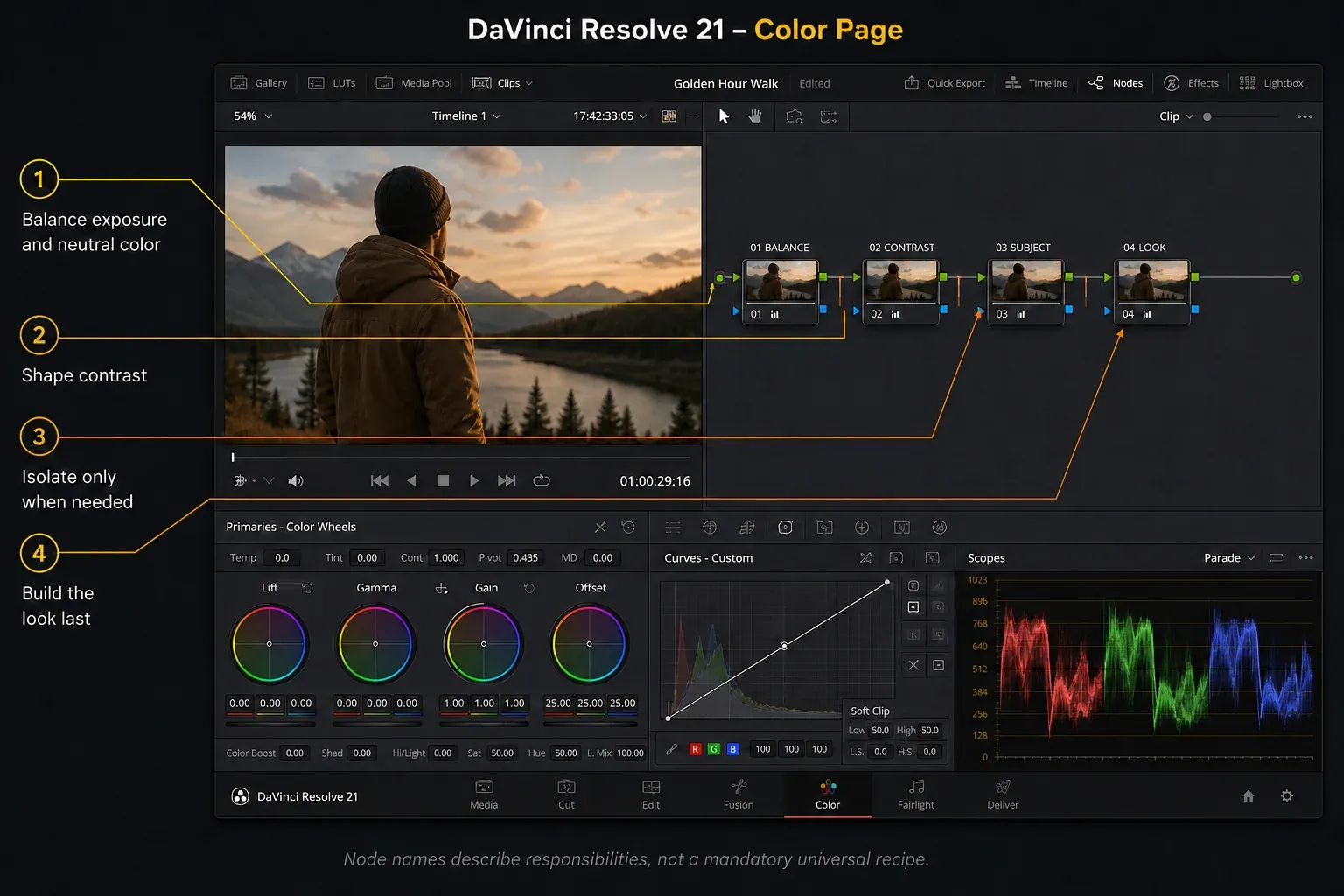The width and height of the screenshot is (1344, 896).
Task: Open the Clip mode dropdown in node editor
Action: [1176, 116]
